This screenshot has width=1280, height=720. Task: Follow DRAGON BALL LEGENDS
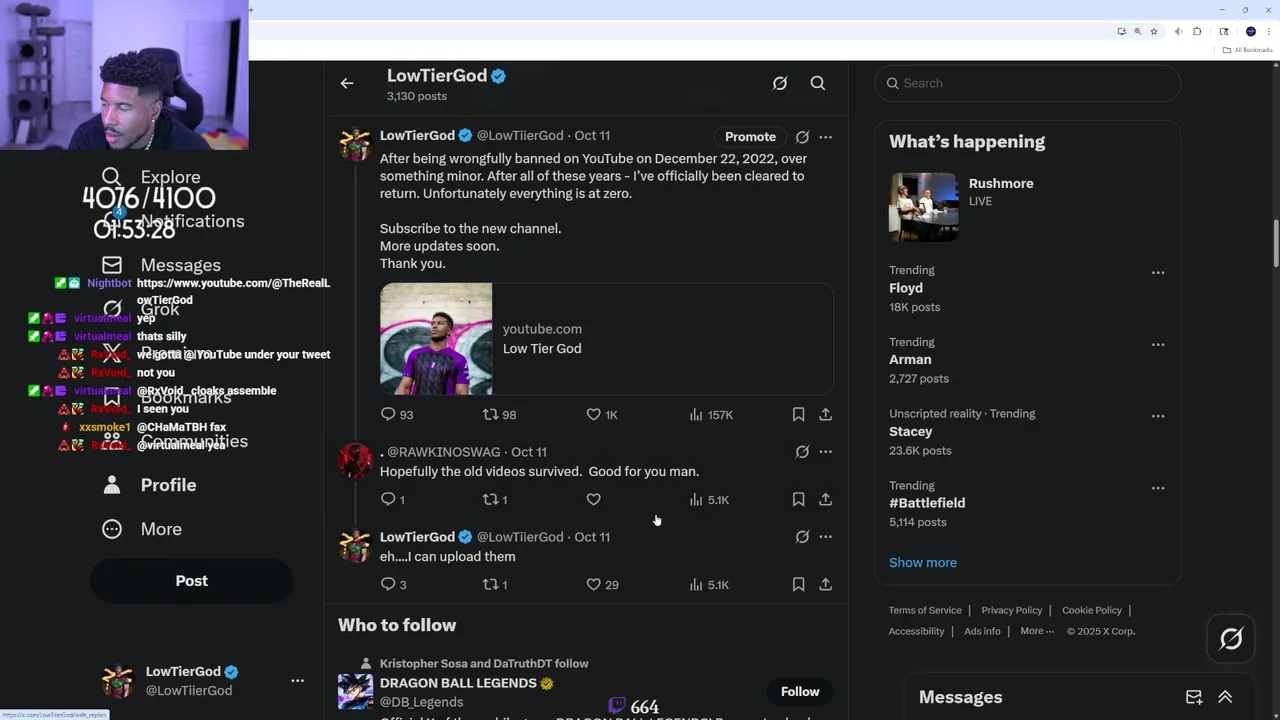pyautogui.click(x=800, y=692)
